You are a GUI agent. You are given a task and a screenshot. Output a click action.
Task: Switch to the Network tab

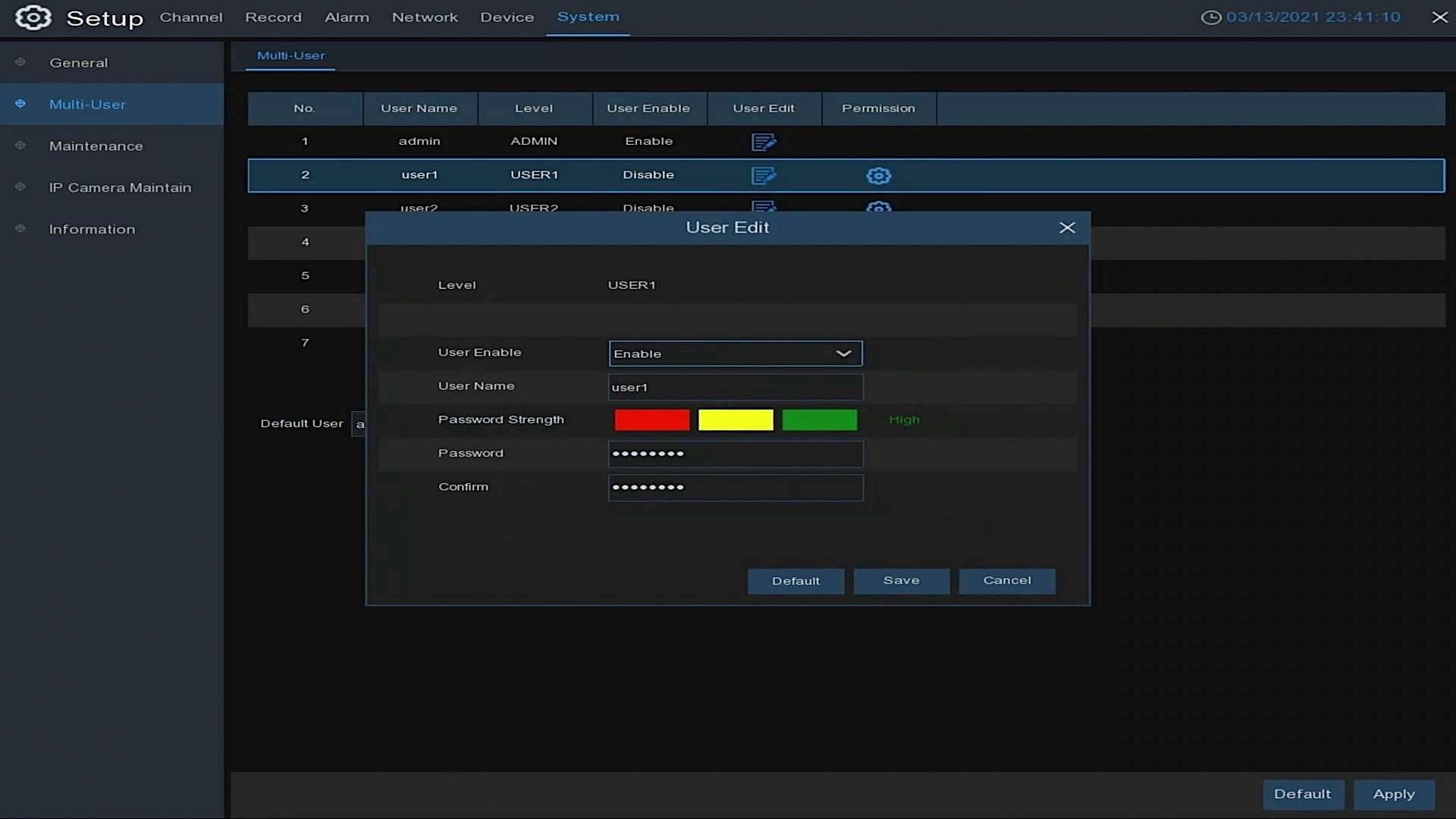click(x=425, y=17)
